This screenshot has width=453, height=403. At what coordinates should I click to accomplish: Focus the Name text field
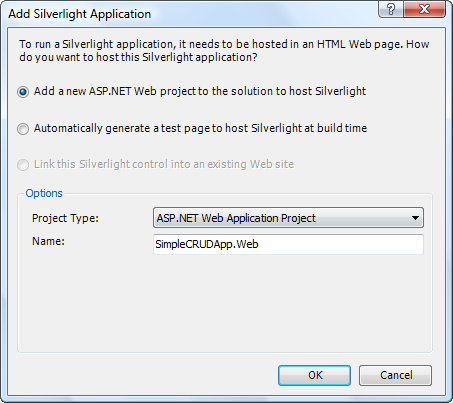coord(288,244)
